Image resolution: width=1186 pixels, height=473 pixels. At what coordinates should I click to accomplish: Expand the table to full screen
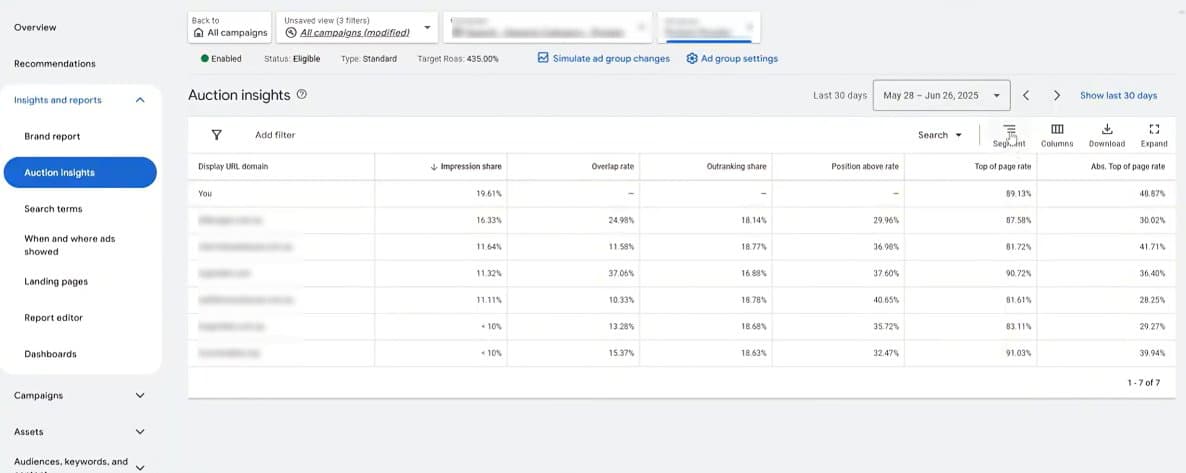[1154, 130]
